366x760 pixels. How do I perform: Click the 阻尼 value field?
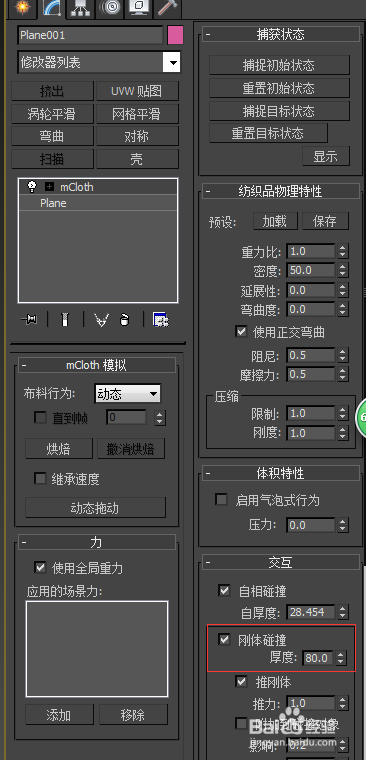click(311, 356)
